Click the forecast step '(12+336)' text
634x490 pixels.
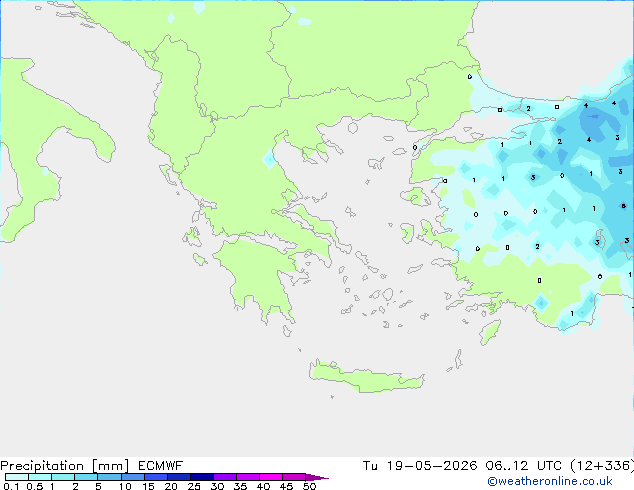click(602, 466)
